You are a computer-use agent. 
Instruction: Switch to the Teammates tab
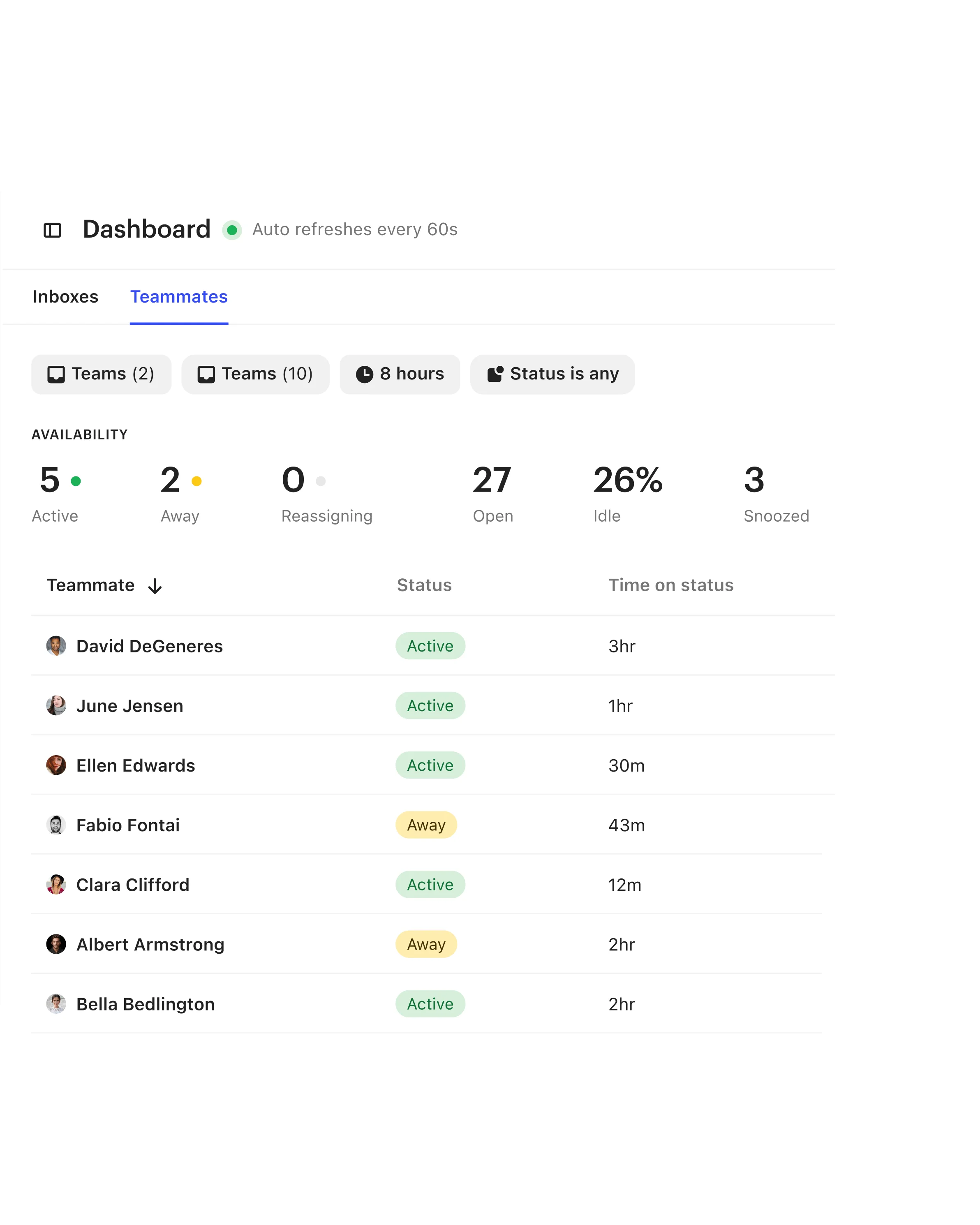click(179, 297)
